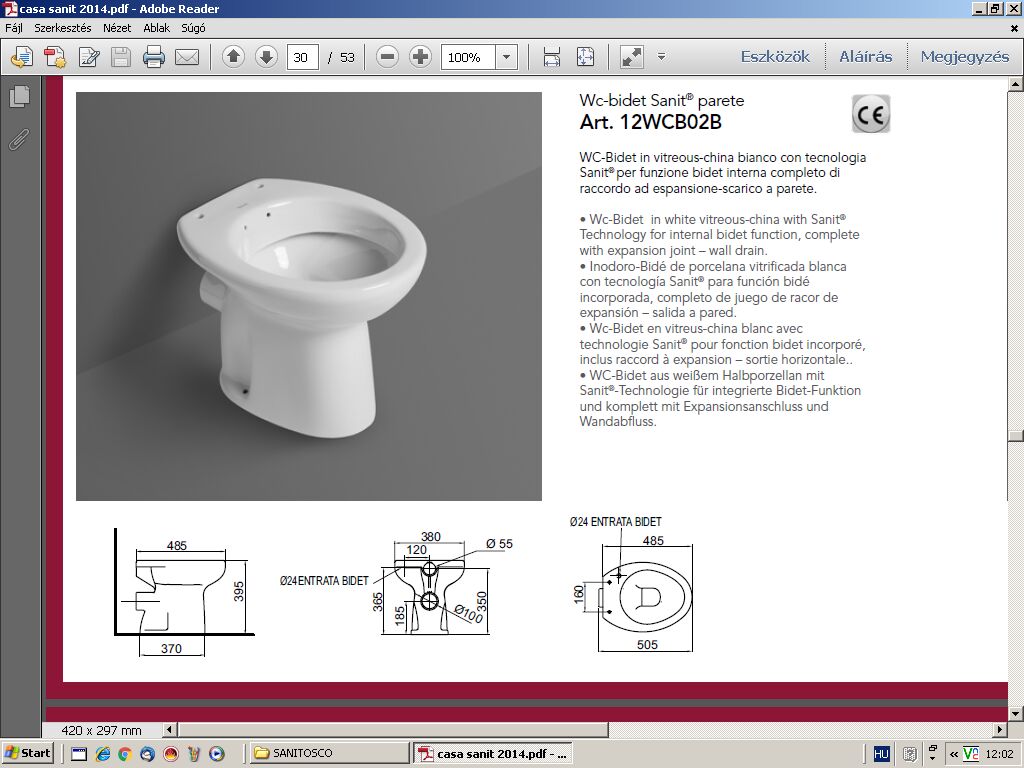Click the Email envelope icon

click(x=187, y=57)
